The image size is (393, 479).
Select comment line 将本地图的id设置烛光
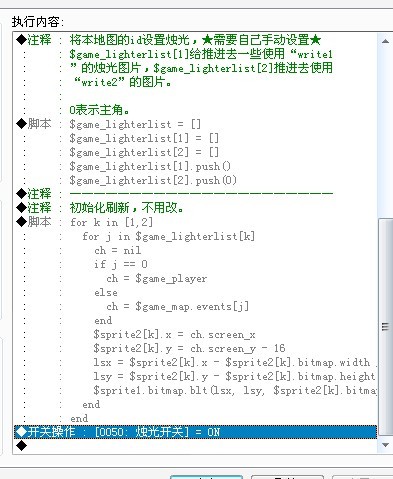click(x=196, y=40)
